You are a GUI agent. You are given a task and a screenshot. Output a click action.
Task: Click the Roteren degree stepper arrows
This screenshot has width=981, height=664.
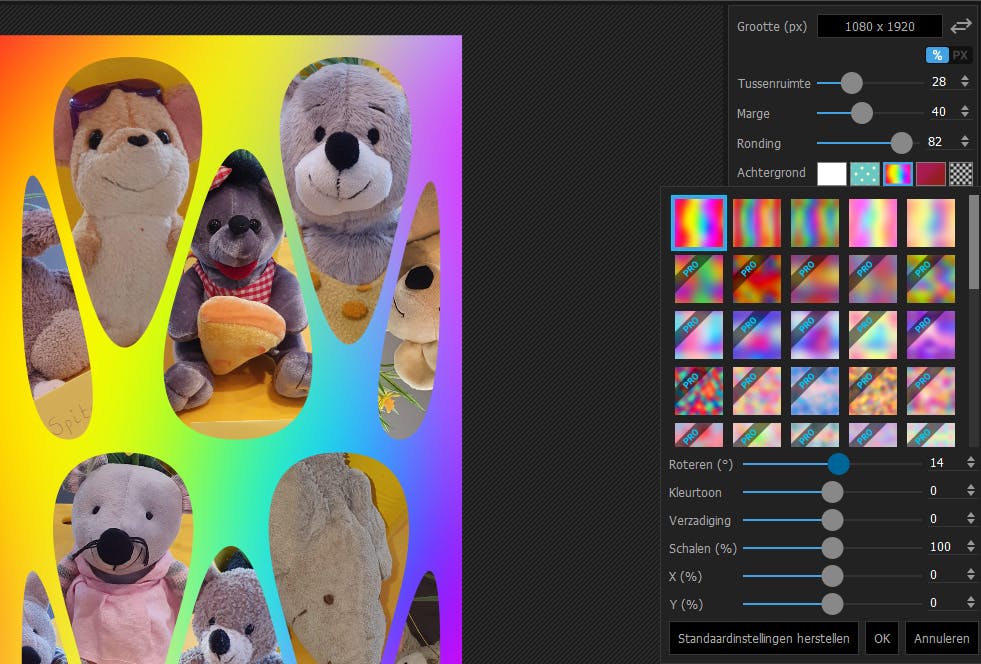pyautogui.click(x=970, y=462)
